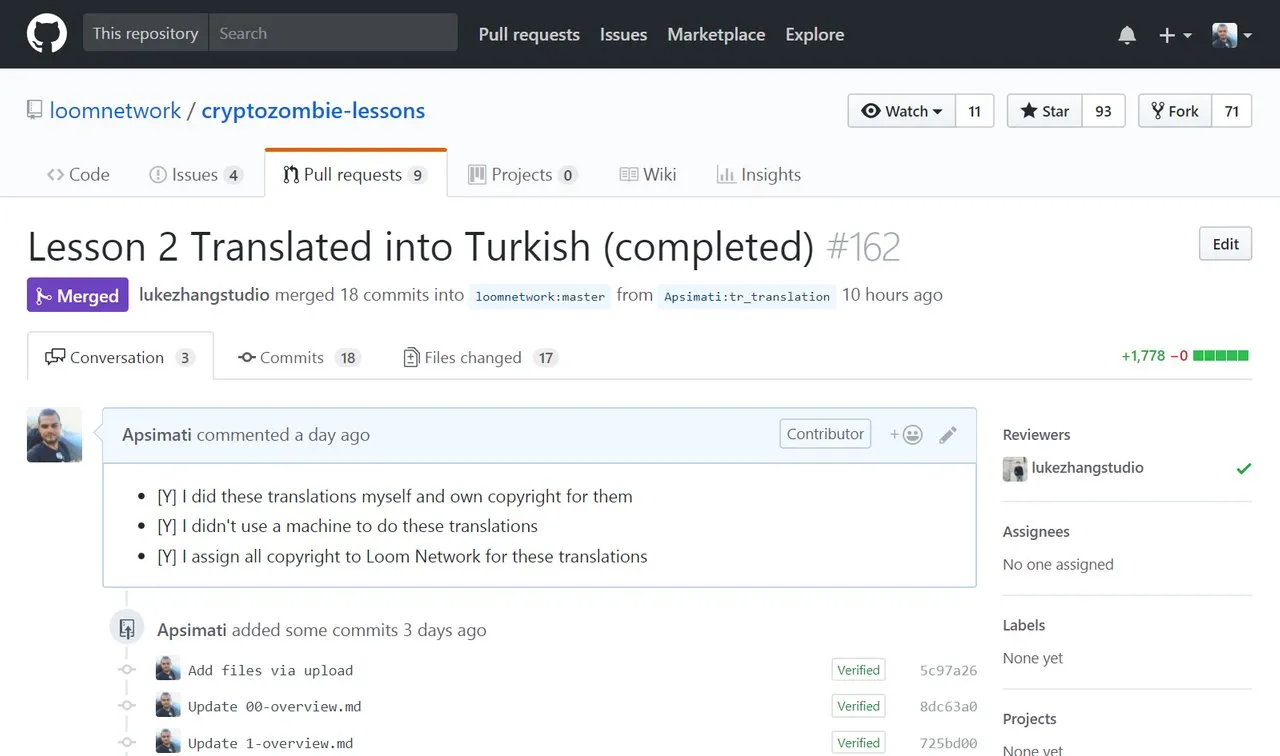This screenshot has height=756, width=1280.
Task: Star the repository
Action: (x=1044, y=111)
